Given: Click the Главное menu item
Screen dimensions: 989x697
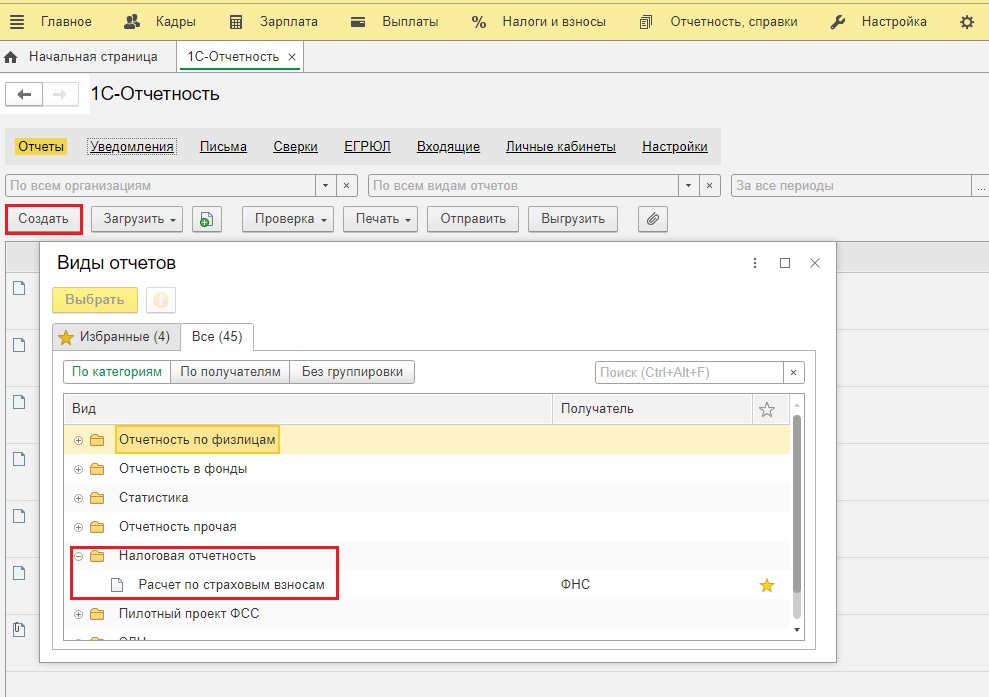Looking at the screenshot, I should (66, 22).
